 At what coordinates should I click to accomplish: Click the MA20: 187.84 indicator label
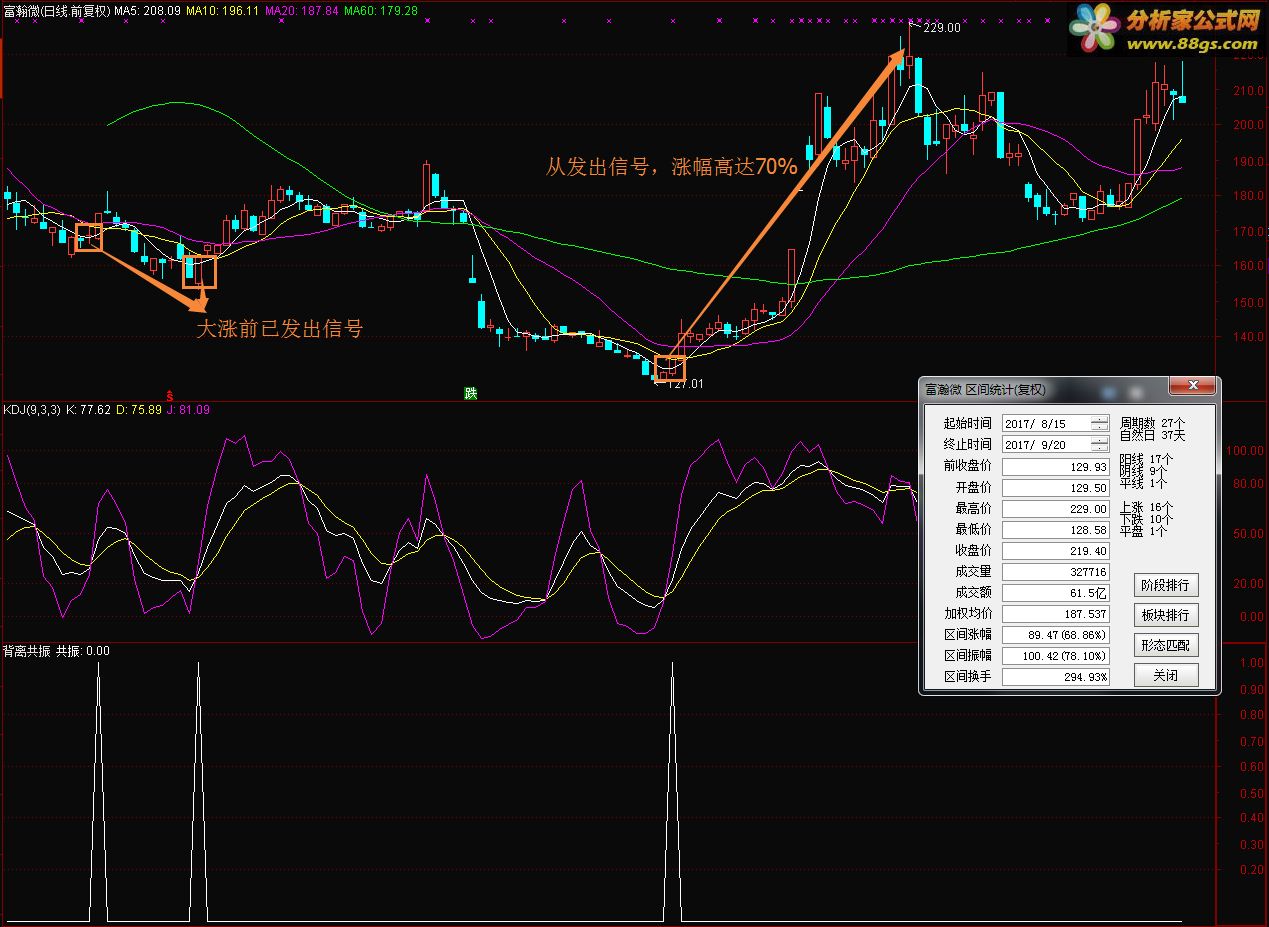pos(303,10)
